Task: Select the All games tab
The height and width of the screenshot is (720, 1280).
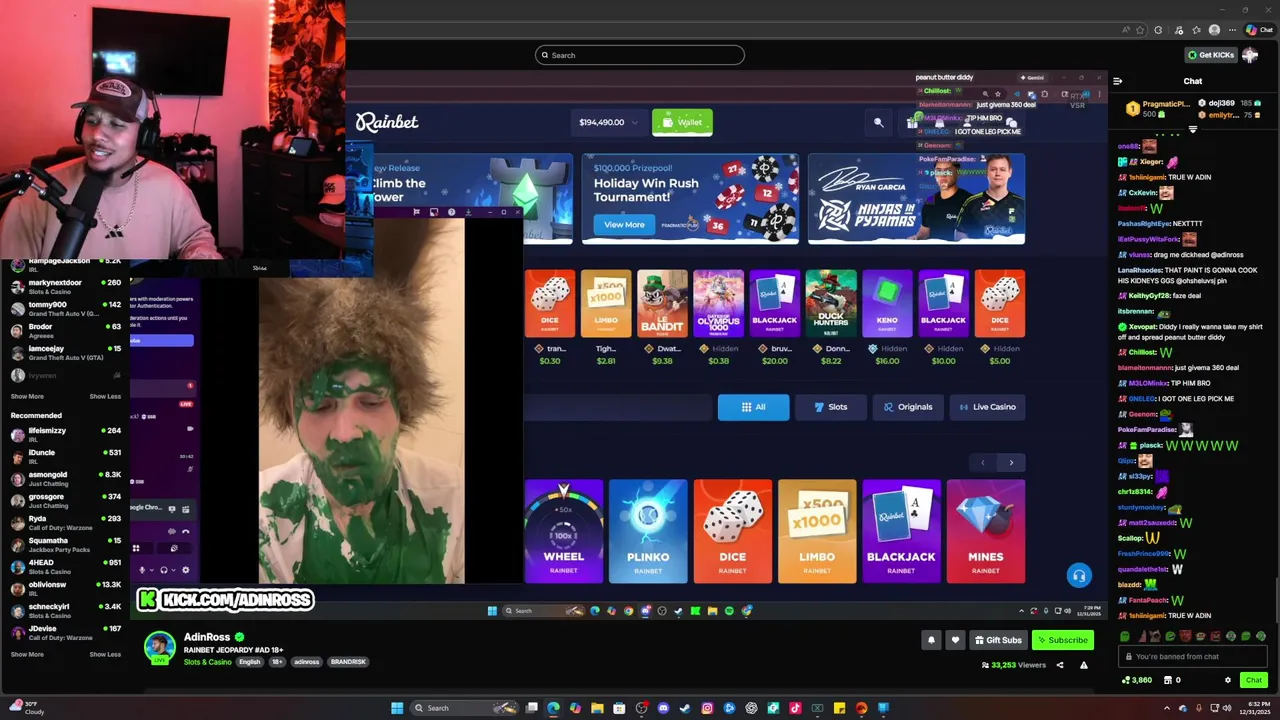Action: point(753,407)
